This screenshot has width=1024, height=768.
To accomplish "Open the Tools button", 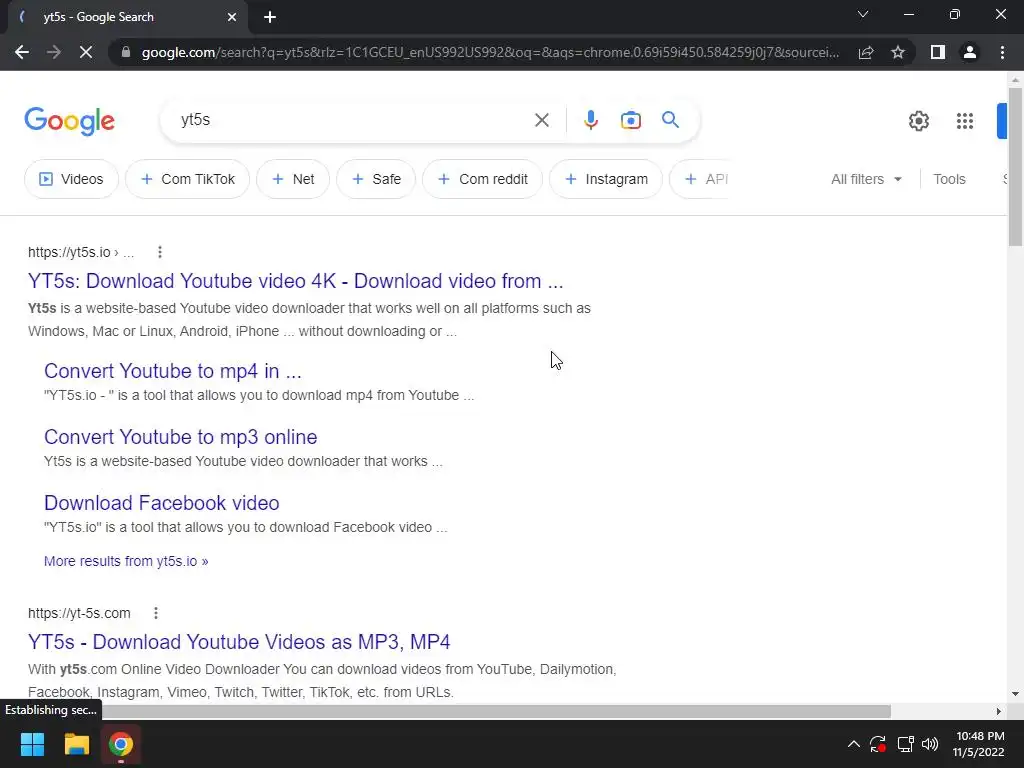I will [949, 179].
